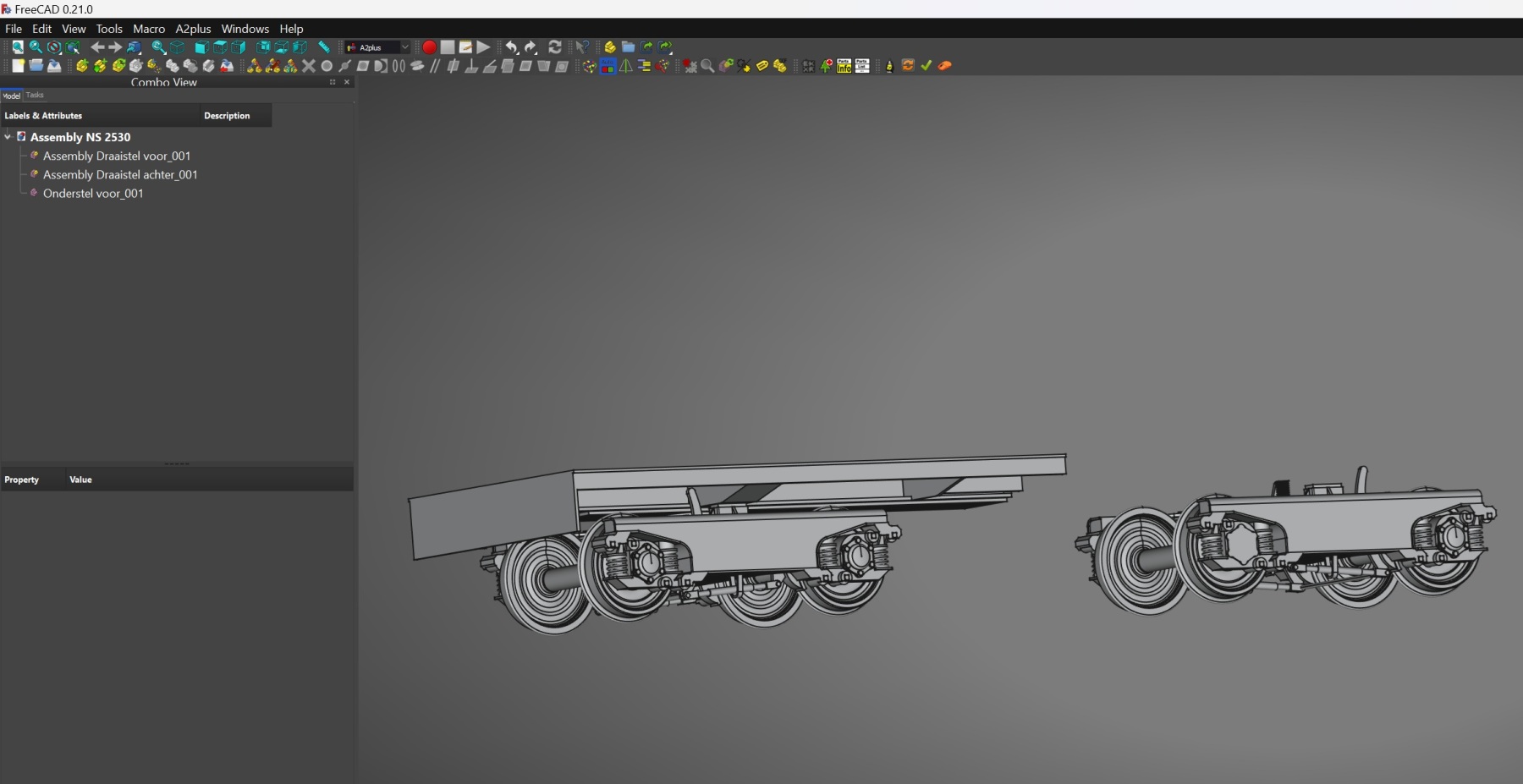Select Assembly Draaistel achter_001 in tree
1523x784 pixels.
click(x=120, y=175)
